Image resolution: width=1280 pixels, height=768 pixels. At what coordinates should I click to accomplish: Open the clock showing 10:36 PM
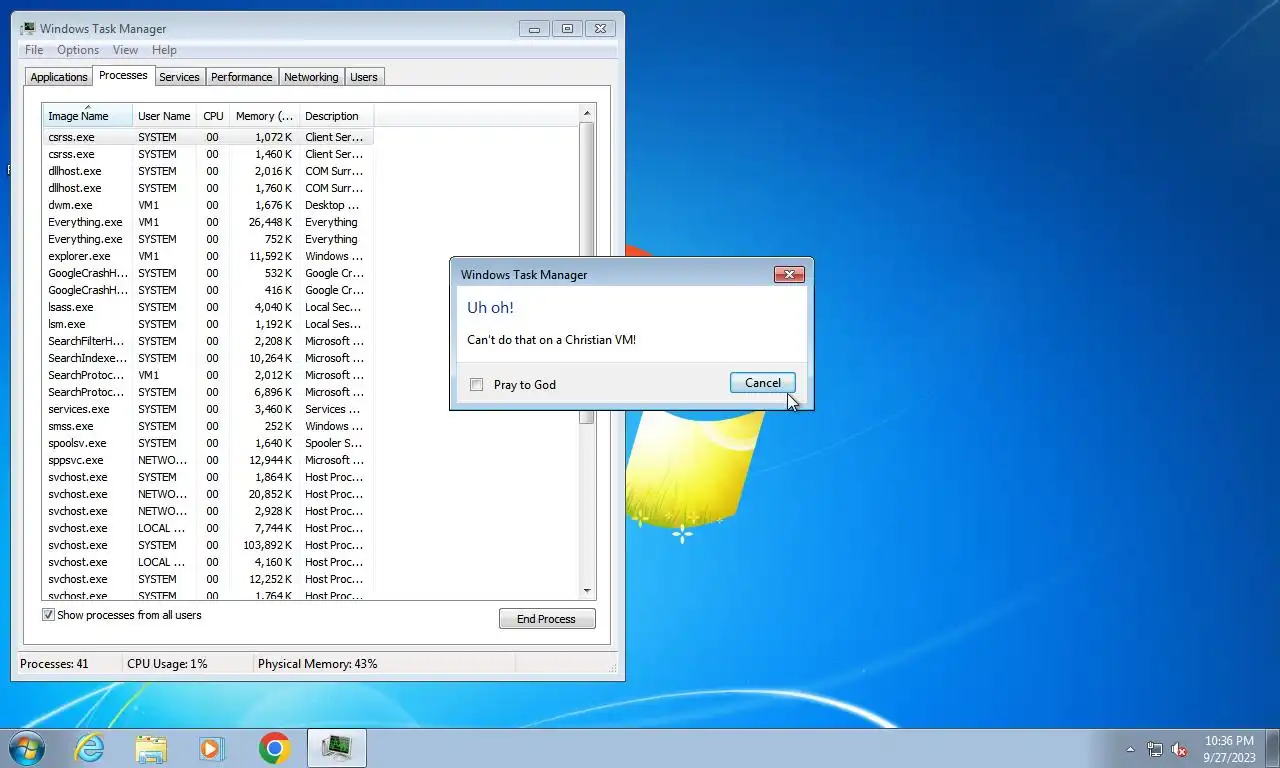tap(1229, 749)
